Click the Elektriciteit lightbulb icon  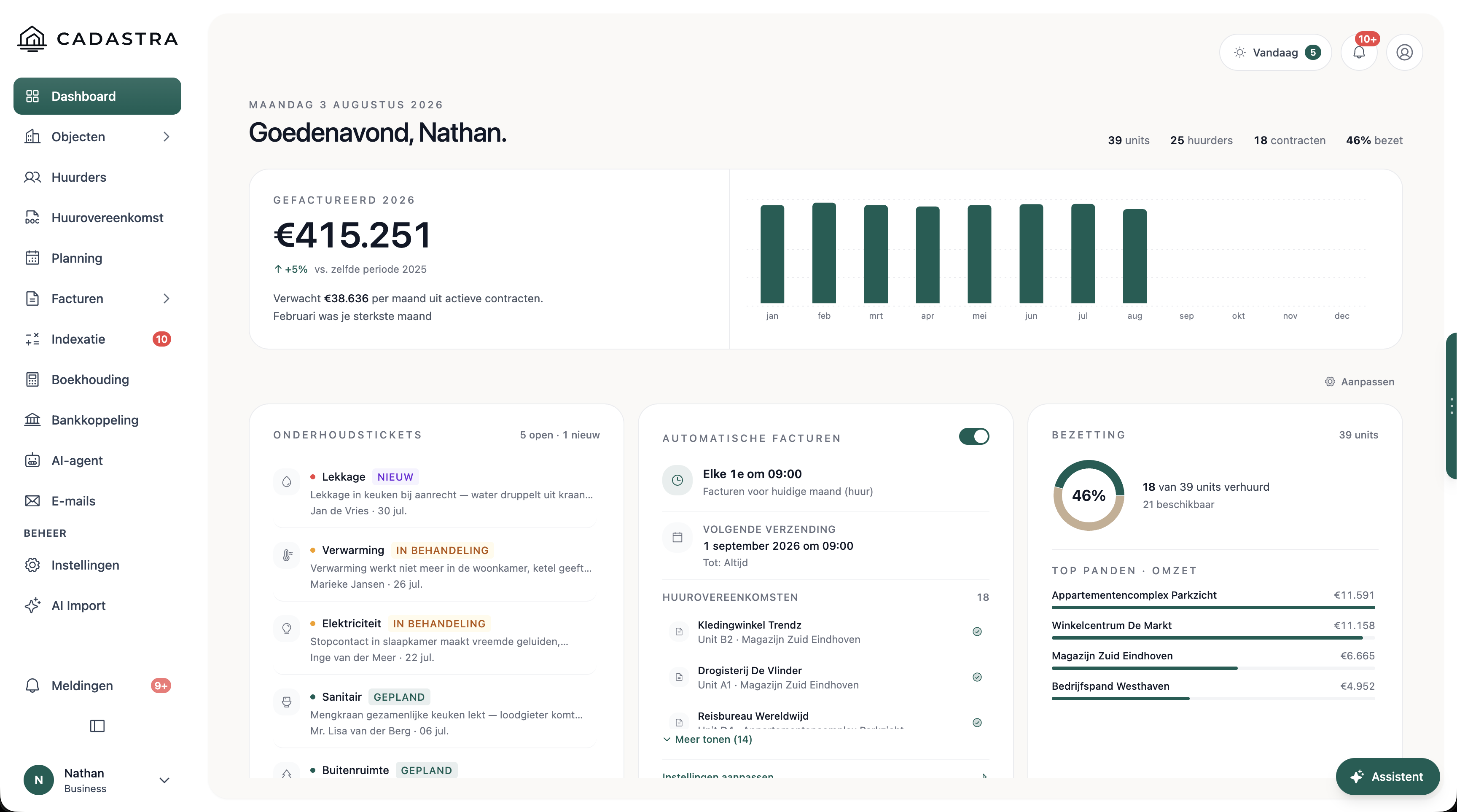[287, 628]
